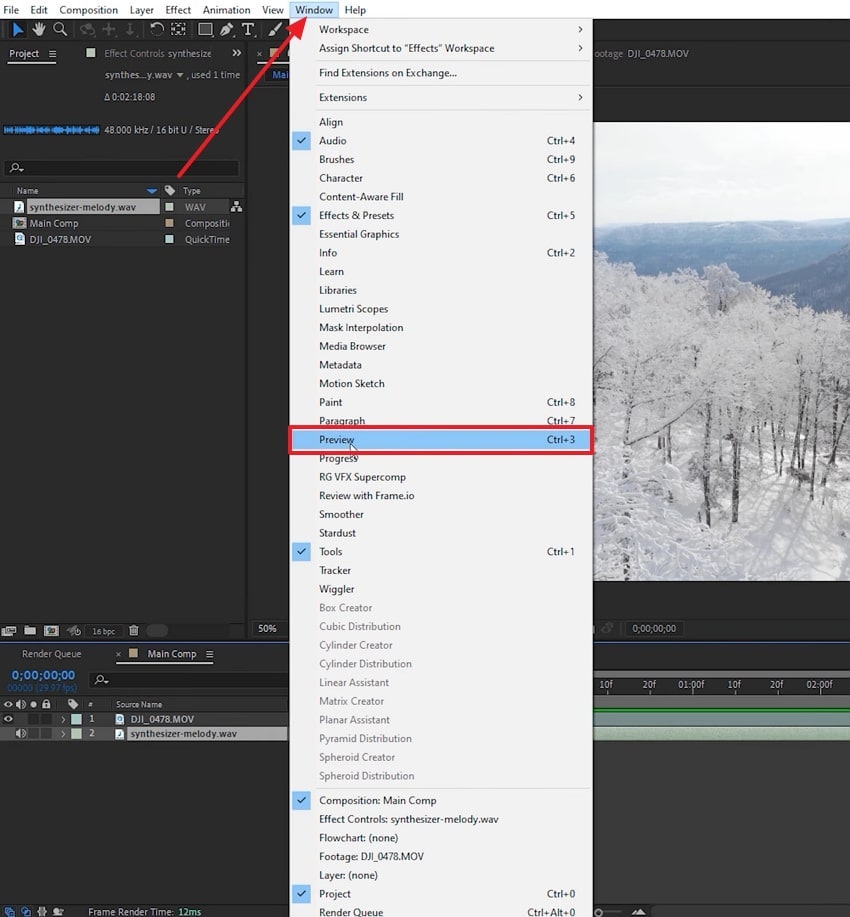850x917 pixels.
Task: Select the Type tool
Action: tap(248, 29)
